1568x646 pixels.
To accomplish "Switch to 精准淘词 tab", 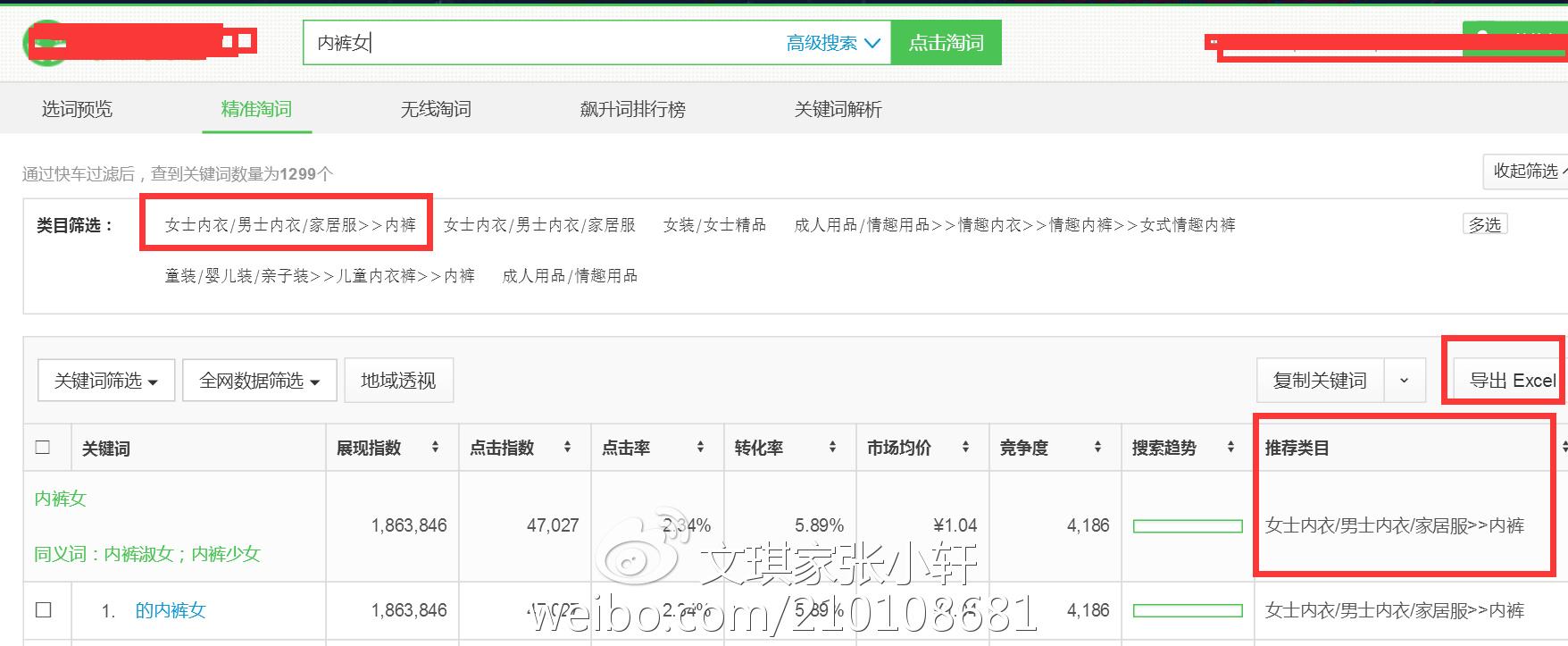I will pyautogui.click(x=256, y=109).
